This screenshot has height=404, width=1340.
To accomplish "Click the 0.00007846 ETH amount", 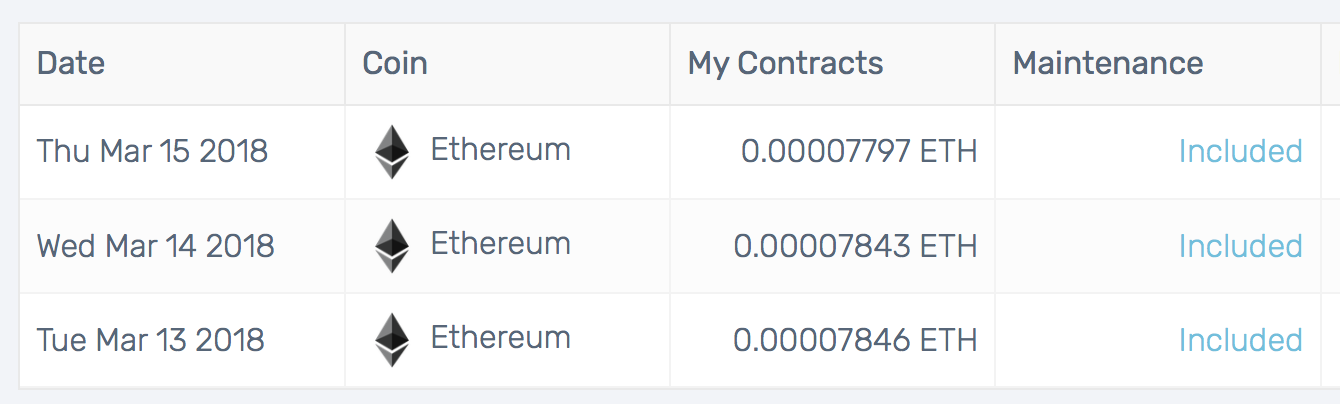I will pos(855,340).
